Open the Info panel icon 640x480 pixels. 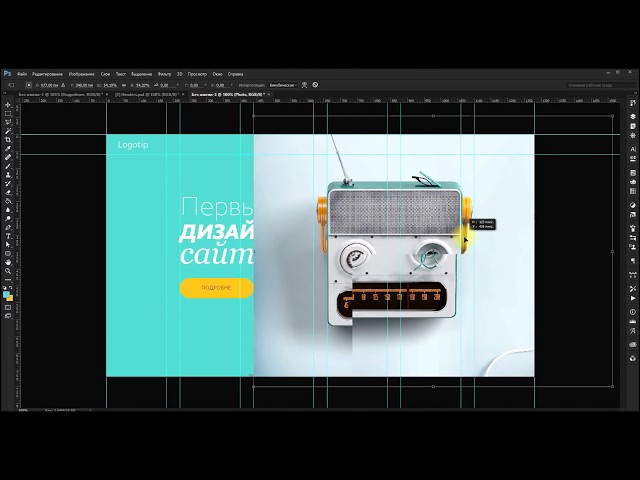click(x=633, y=312)
